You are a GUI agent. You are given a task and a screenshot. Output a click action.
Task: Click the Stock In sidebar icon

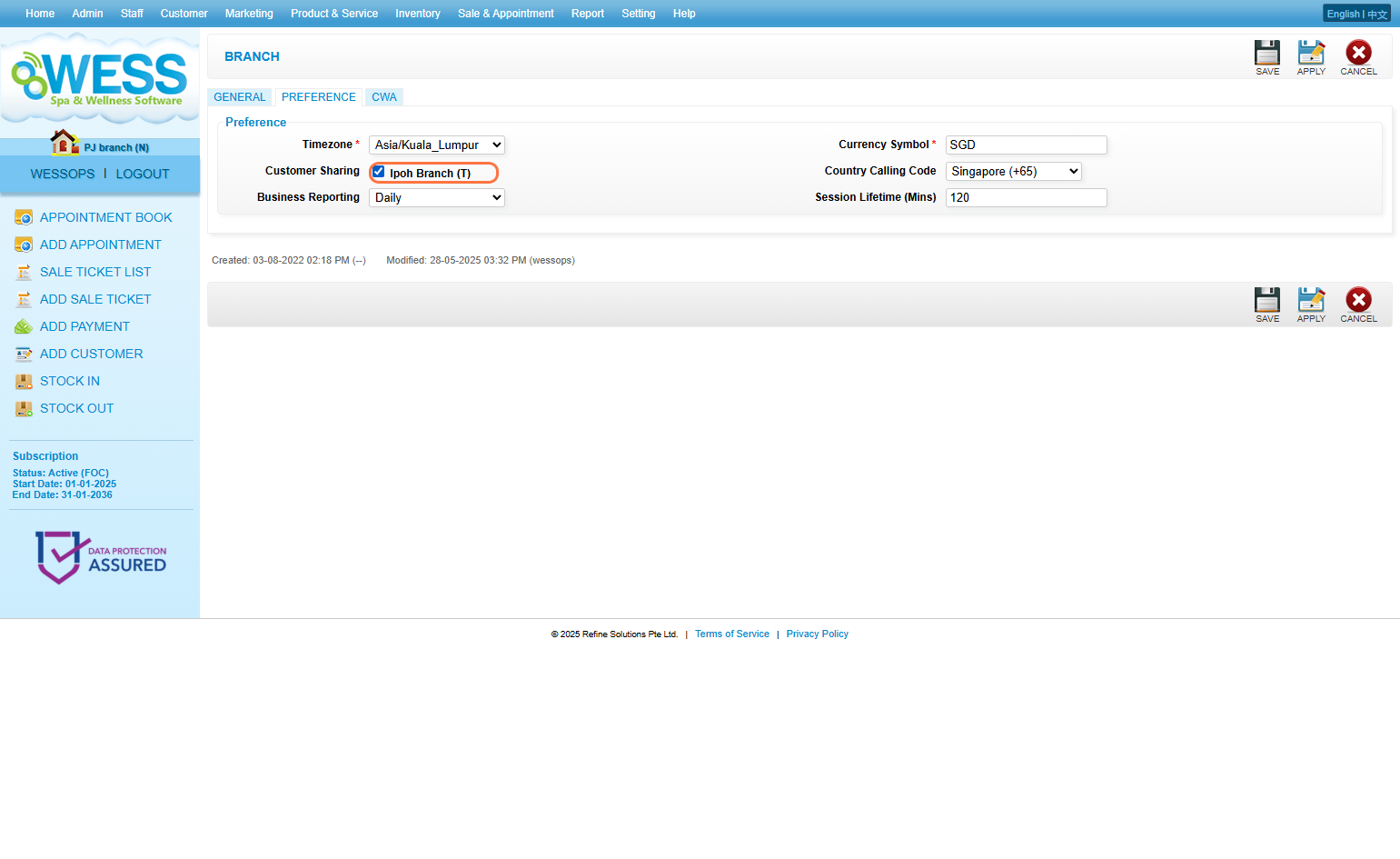[x=24, y=382]
